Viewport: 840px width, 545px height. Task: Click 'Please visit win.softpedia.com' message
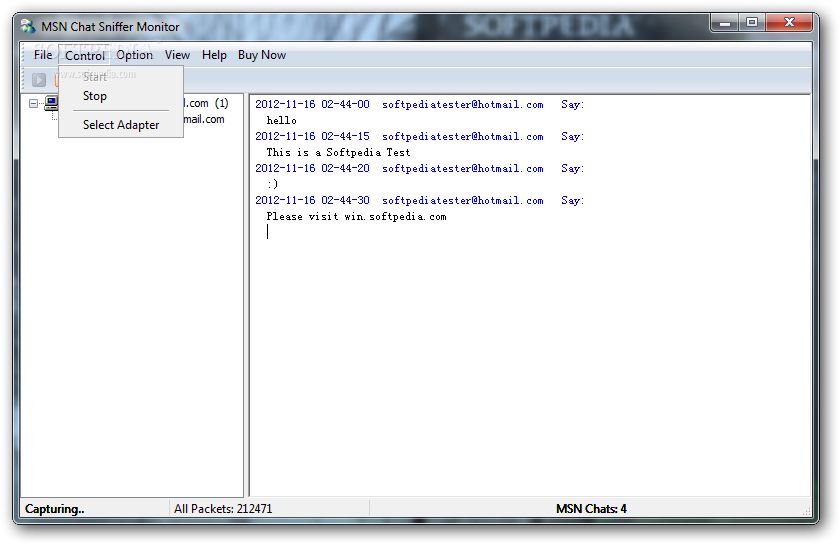(356, 216)
